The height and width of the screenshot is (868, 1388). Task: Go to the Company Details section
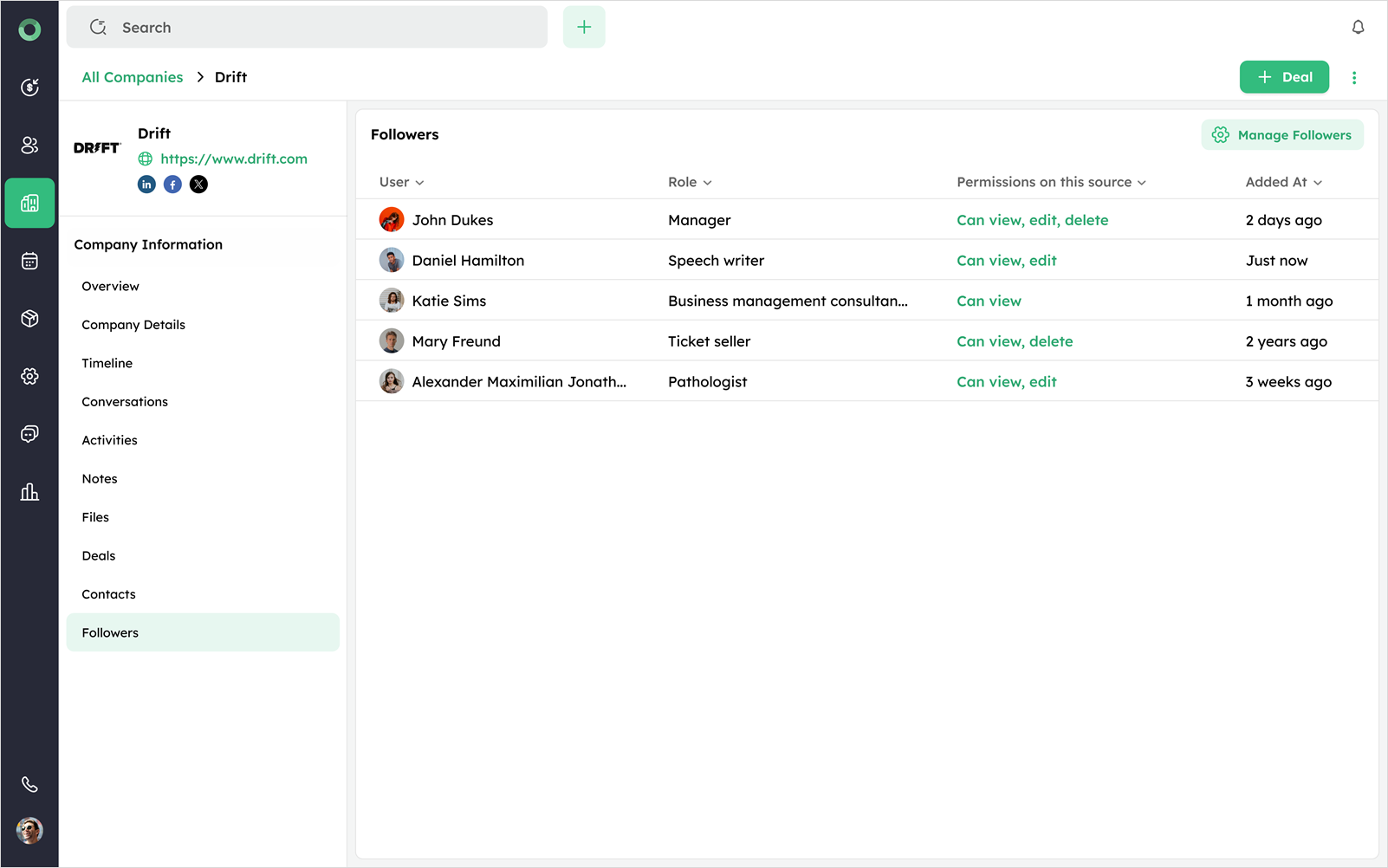click(x=133, y=325)
